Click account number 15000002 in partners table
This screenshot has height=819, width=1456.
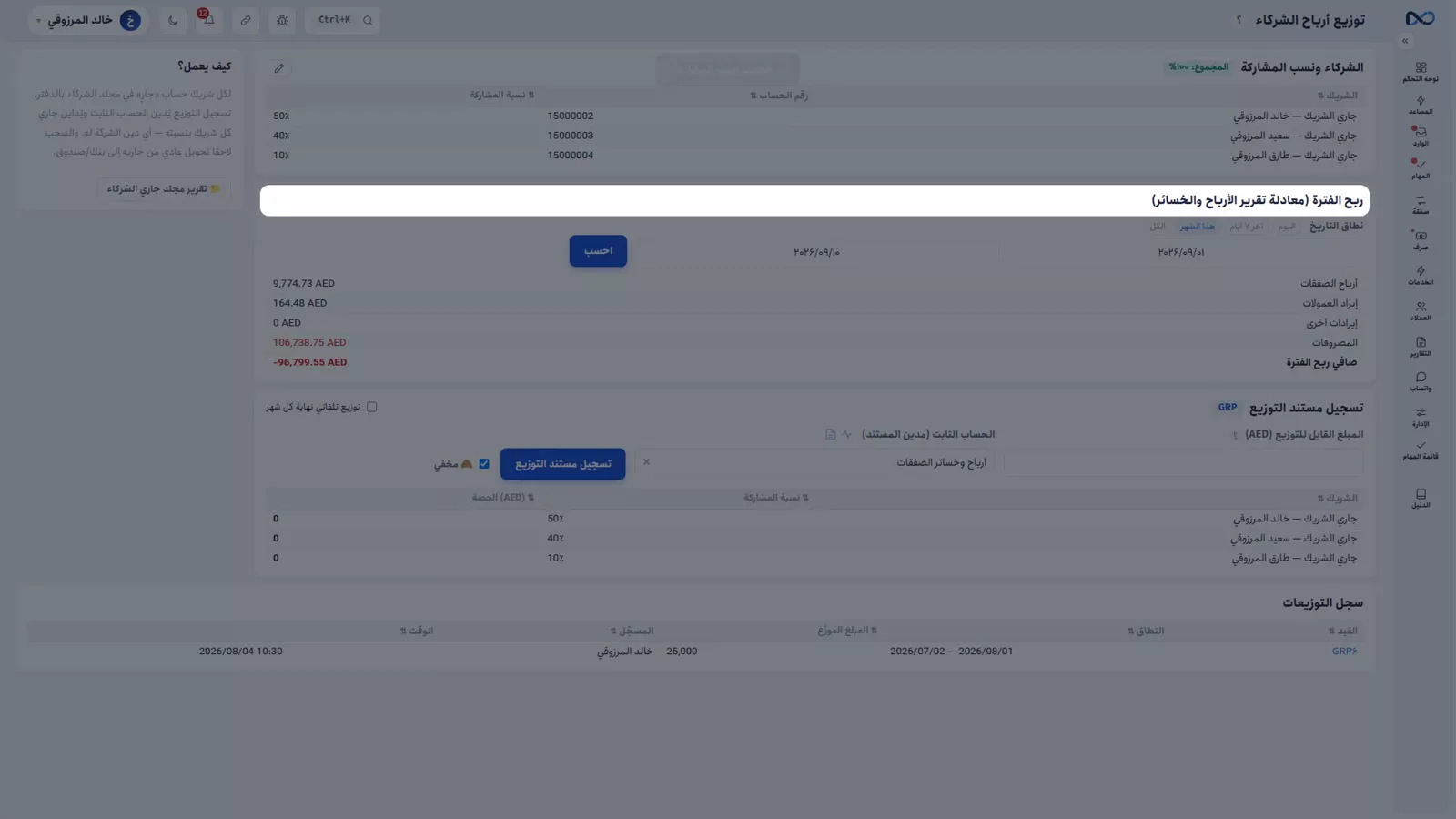point(571,116)
